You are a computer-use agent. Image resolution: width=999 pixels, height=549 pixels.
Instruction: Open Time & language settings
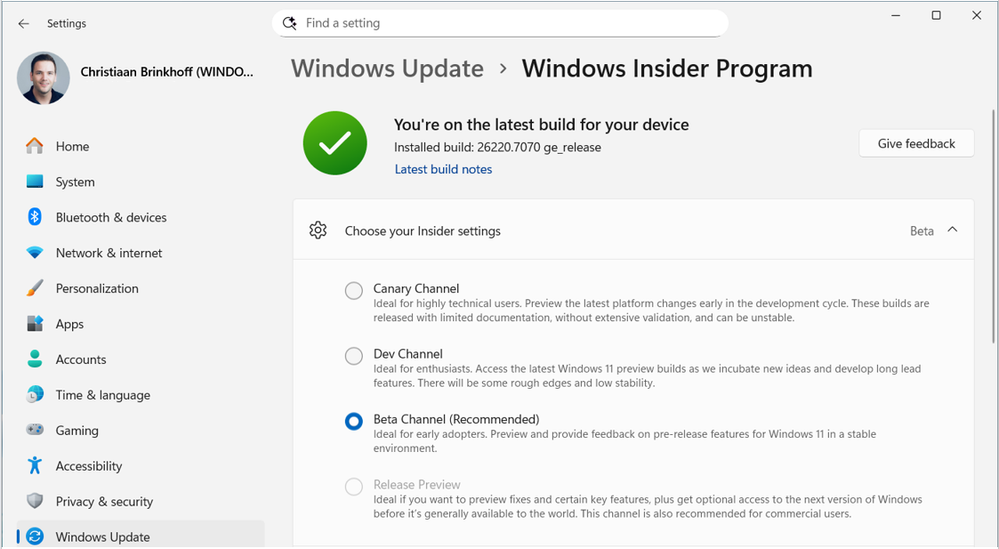(x=140, y=395)
